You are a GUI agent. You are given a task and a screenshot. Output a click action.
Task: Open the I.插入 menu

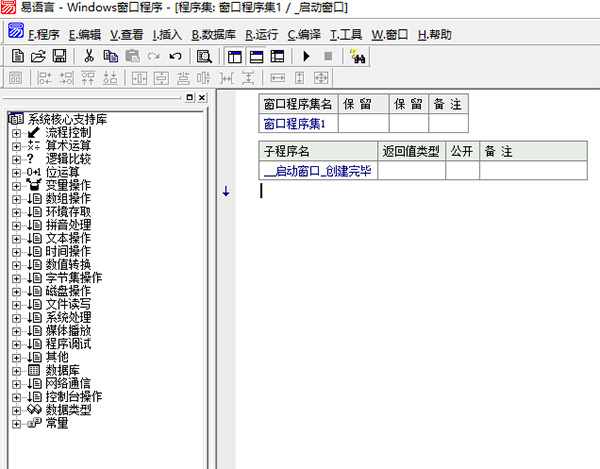[x=167, y=35]
